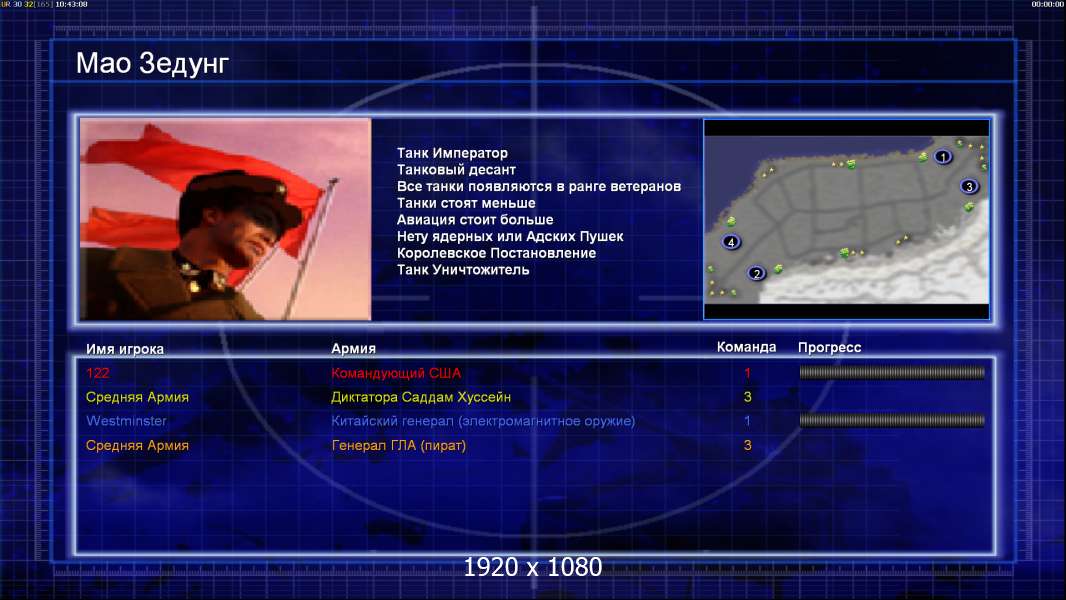
Task: Click team number in ГЛА пират row
Action: [747, 445]
